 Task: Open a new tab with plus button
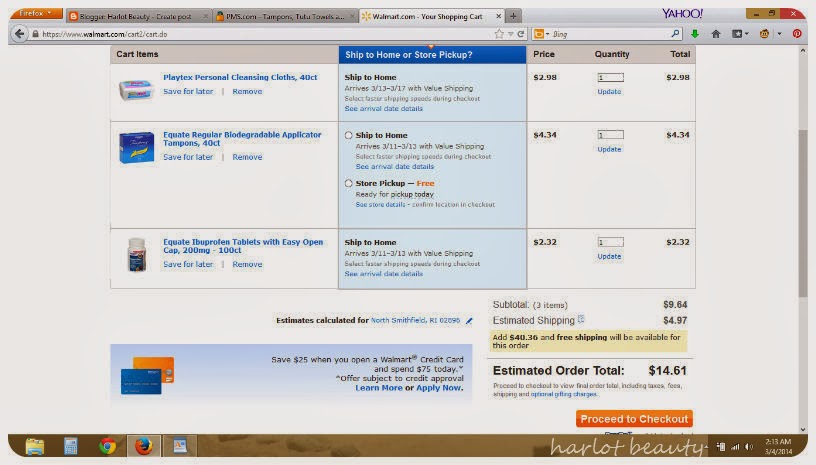click(513, 16)
